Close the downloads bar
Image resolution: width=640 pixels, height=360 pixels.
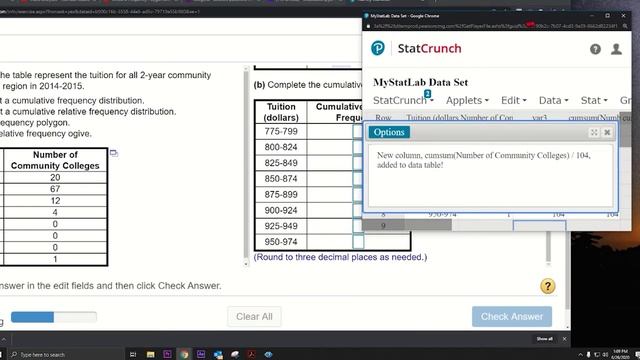564,339
